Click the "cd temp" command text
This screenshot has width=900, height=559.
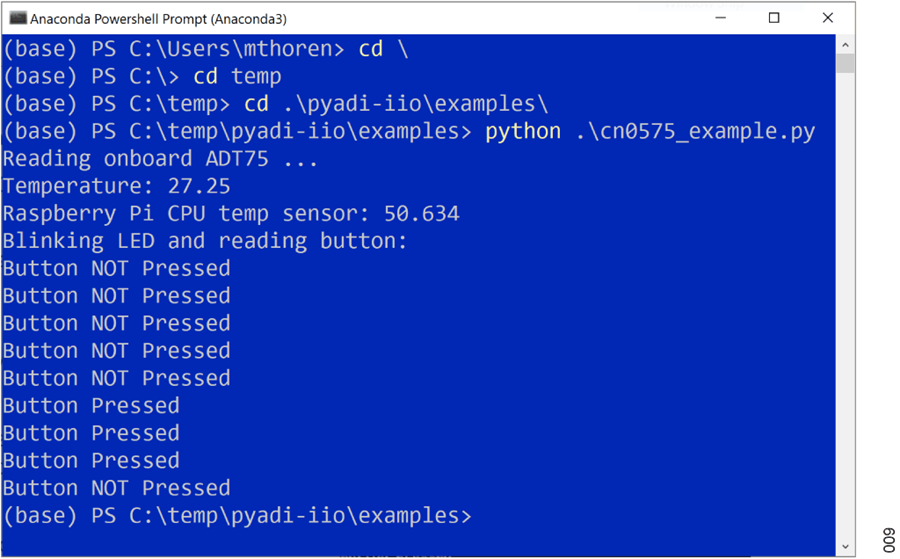click(237, 77)
